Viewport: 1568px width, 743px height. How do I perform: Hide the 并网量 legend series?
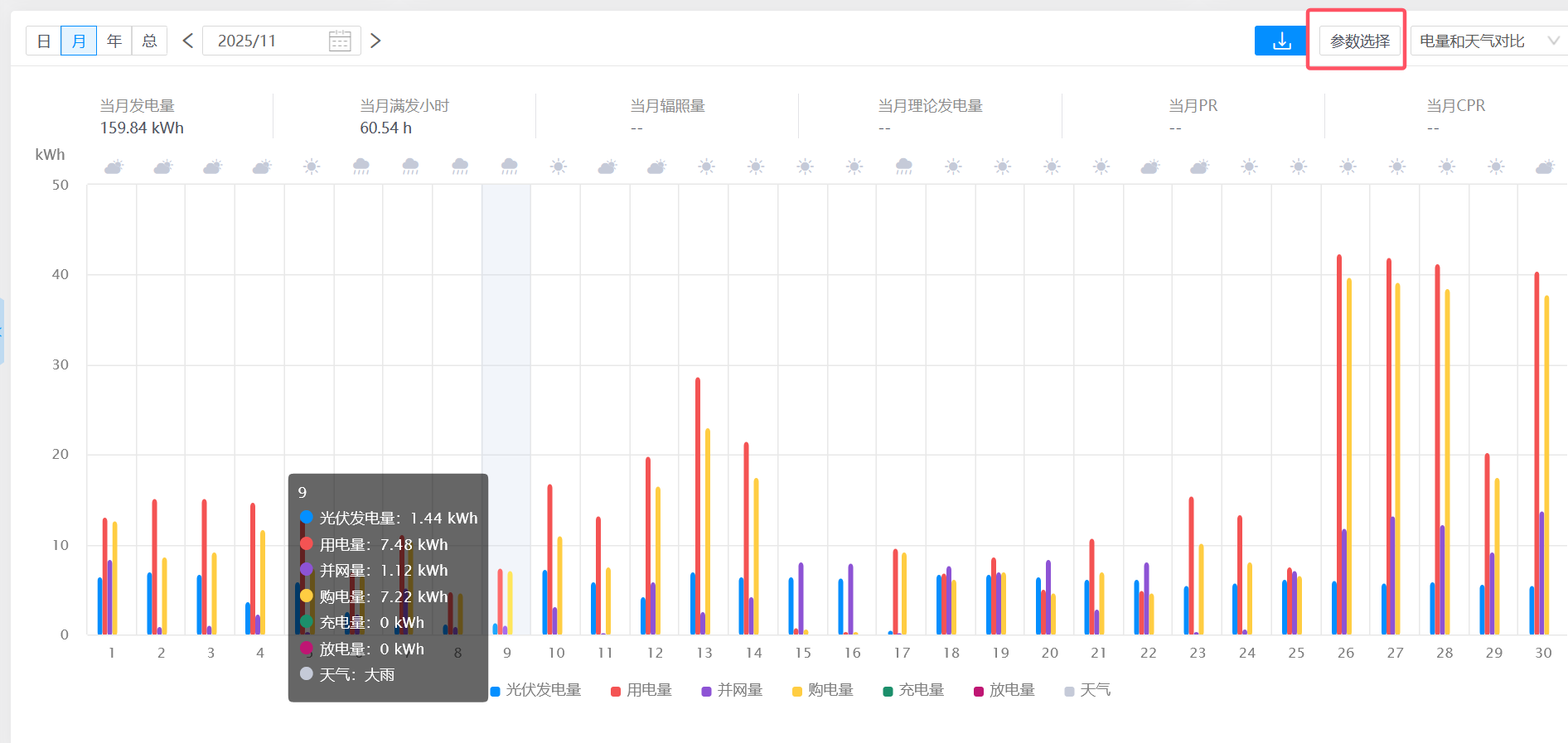(732, 690)
